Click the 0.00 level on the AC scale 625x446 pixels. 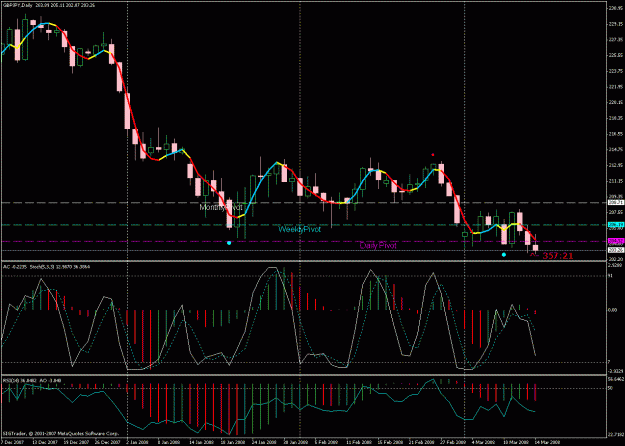click(613, 310)
